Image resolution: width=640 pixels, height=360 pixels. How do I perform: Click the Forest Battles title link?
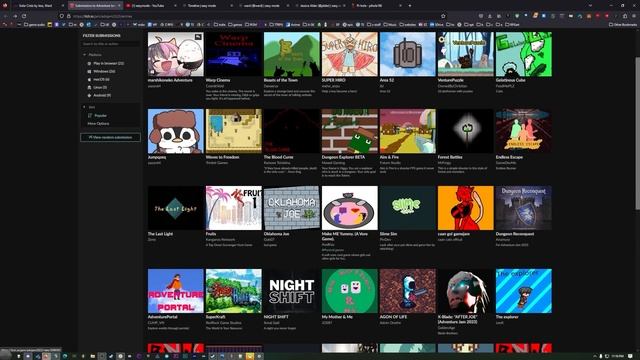point(450,157)
